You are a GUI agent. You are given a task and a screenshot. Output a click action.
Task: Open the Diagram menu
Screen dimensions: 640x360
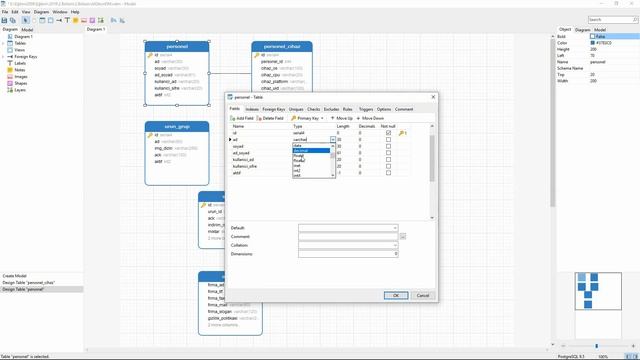click(41, 12)
